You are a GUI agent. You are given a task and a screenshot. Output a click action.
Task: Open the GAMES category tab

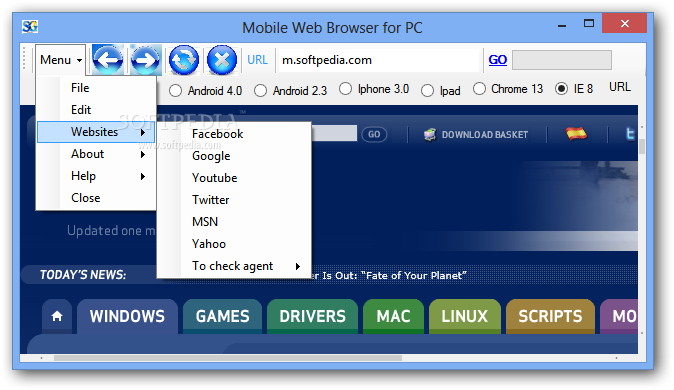[222, 316]
